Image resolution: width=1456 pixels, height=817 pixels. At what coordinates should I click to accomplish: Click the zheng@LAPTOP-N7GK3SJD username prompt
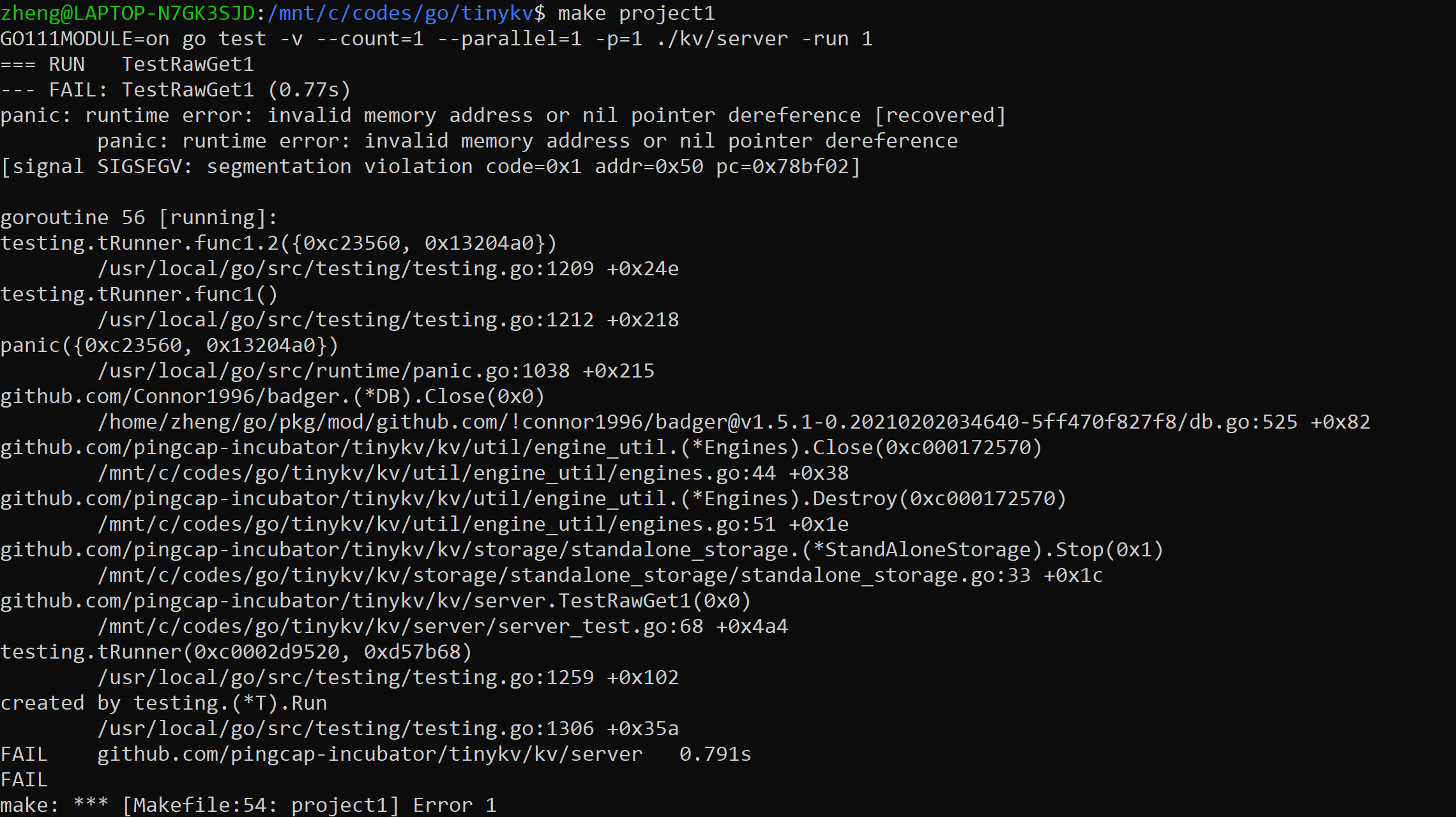click(128, 13)
